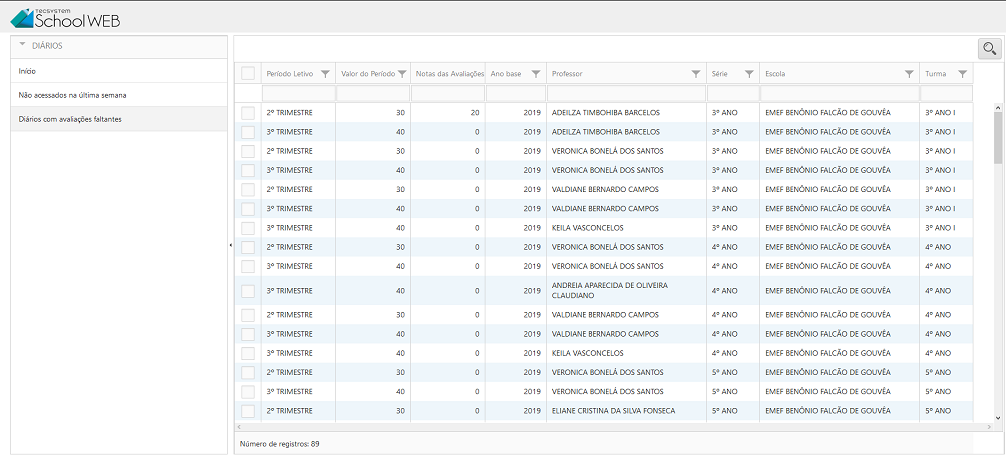Toggle the select-all checkbox in header

248,73
